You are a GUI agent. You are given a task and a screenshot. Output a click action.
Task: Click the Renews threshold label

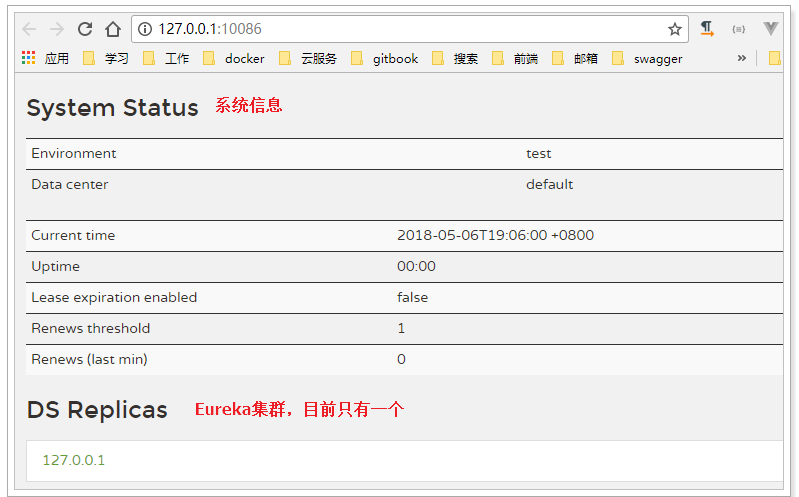point(91,328)
